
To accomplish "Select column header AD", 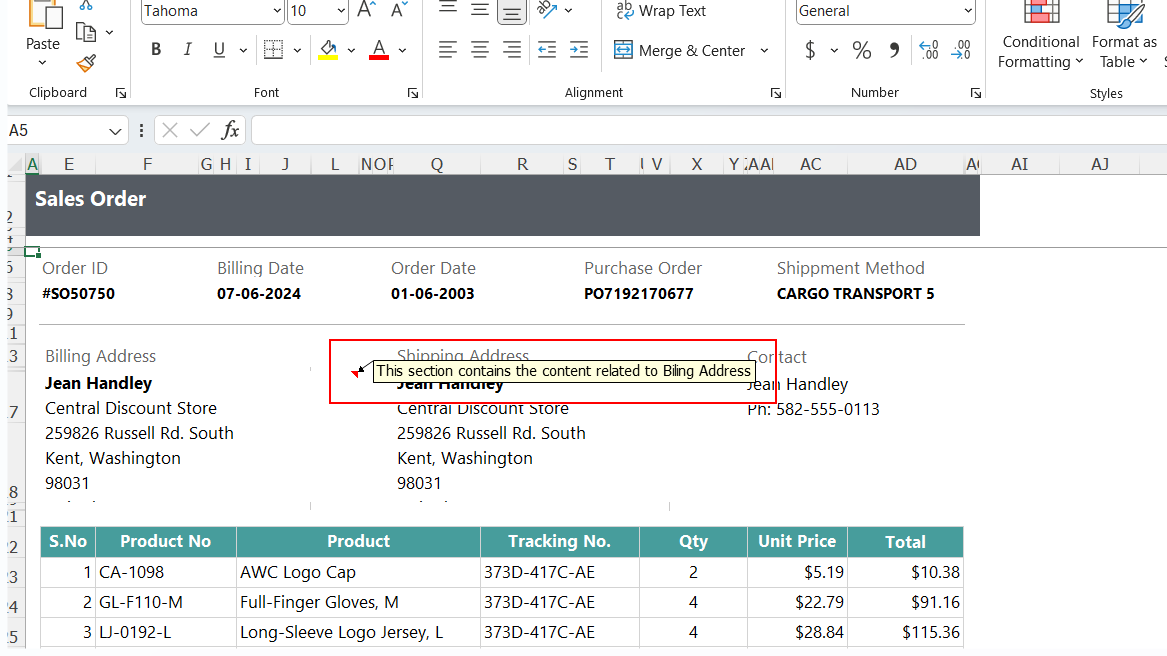I will [x=905, y=165].
